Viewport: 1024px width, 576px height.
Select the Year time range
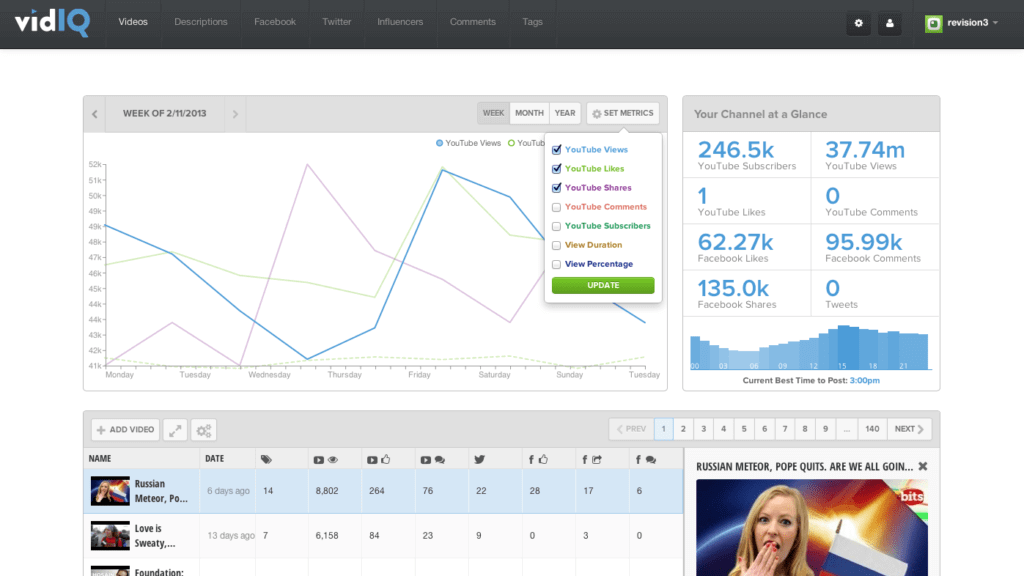pos(565,113)
